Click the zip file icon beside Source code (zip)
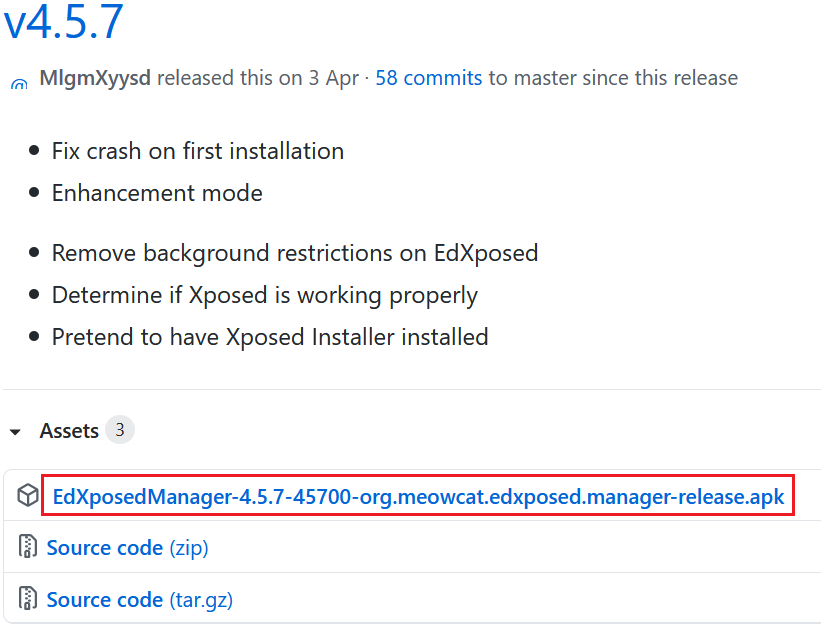 pyautogui.click(x=28, y=546)
